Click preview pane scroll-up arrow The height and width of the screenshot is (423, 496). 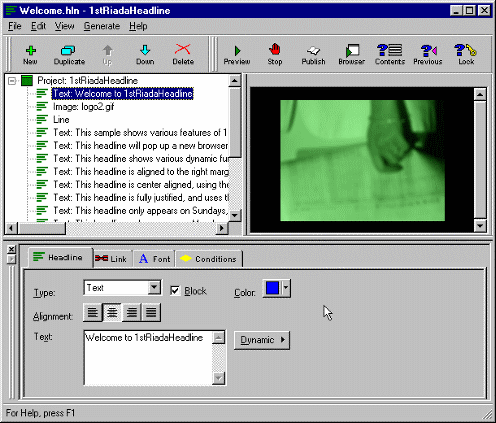[x=480, y=95]
